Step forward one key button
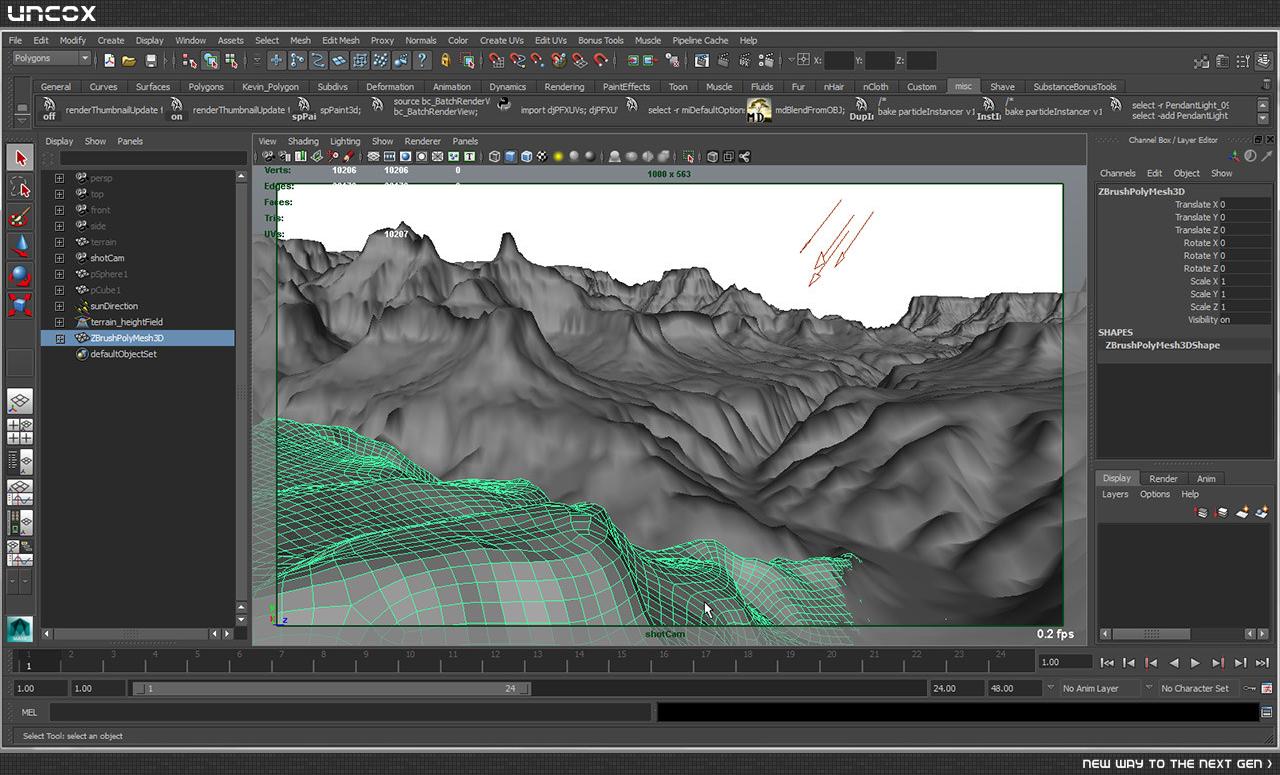 point(1217,663)
